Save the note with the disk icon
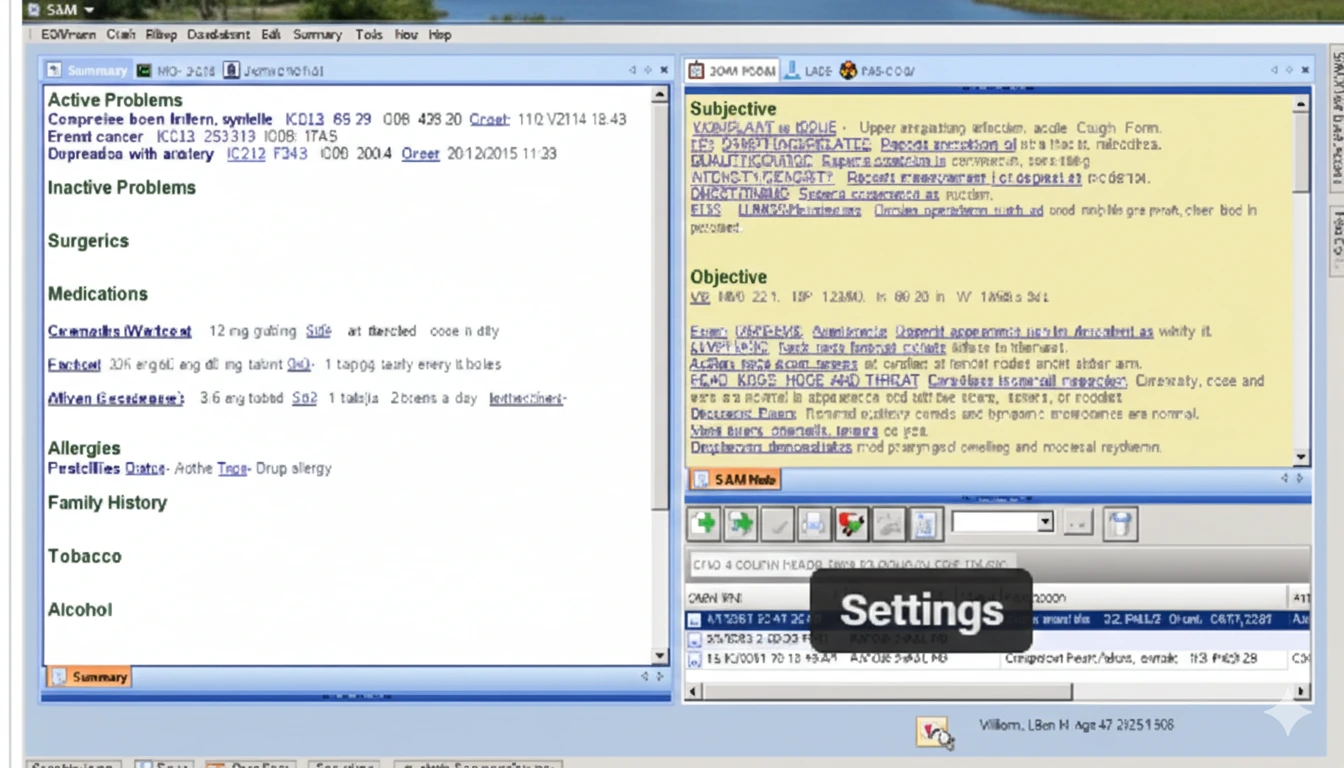The image size is (1344, 768). (1119, 522)
